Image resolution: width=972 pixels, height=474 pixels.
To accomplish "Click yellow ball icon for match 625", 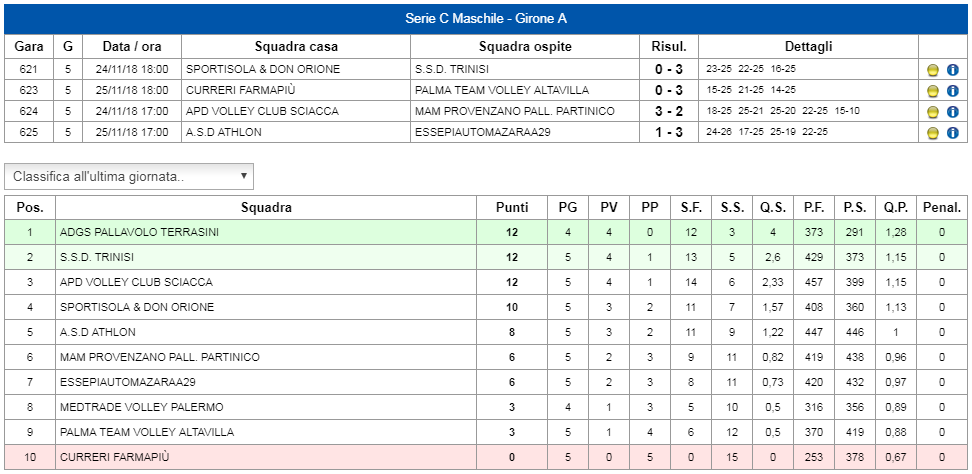I will click(932, 133).
